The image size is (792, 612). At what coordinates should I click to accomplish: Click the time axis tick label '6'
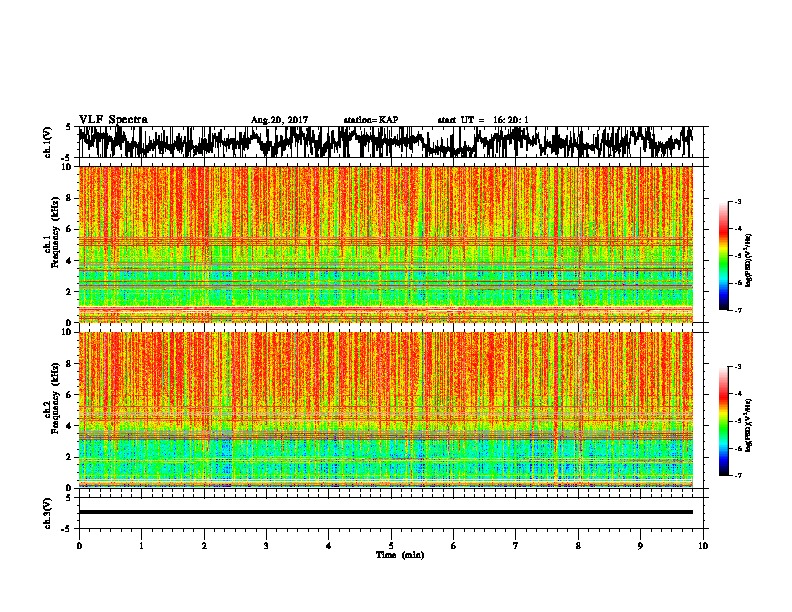(x=453, y=546)
